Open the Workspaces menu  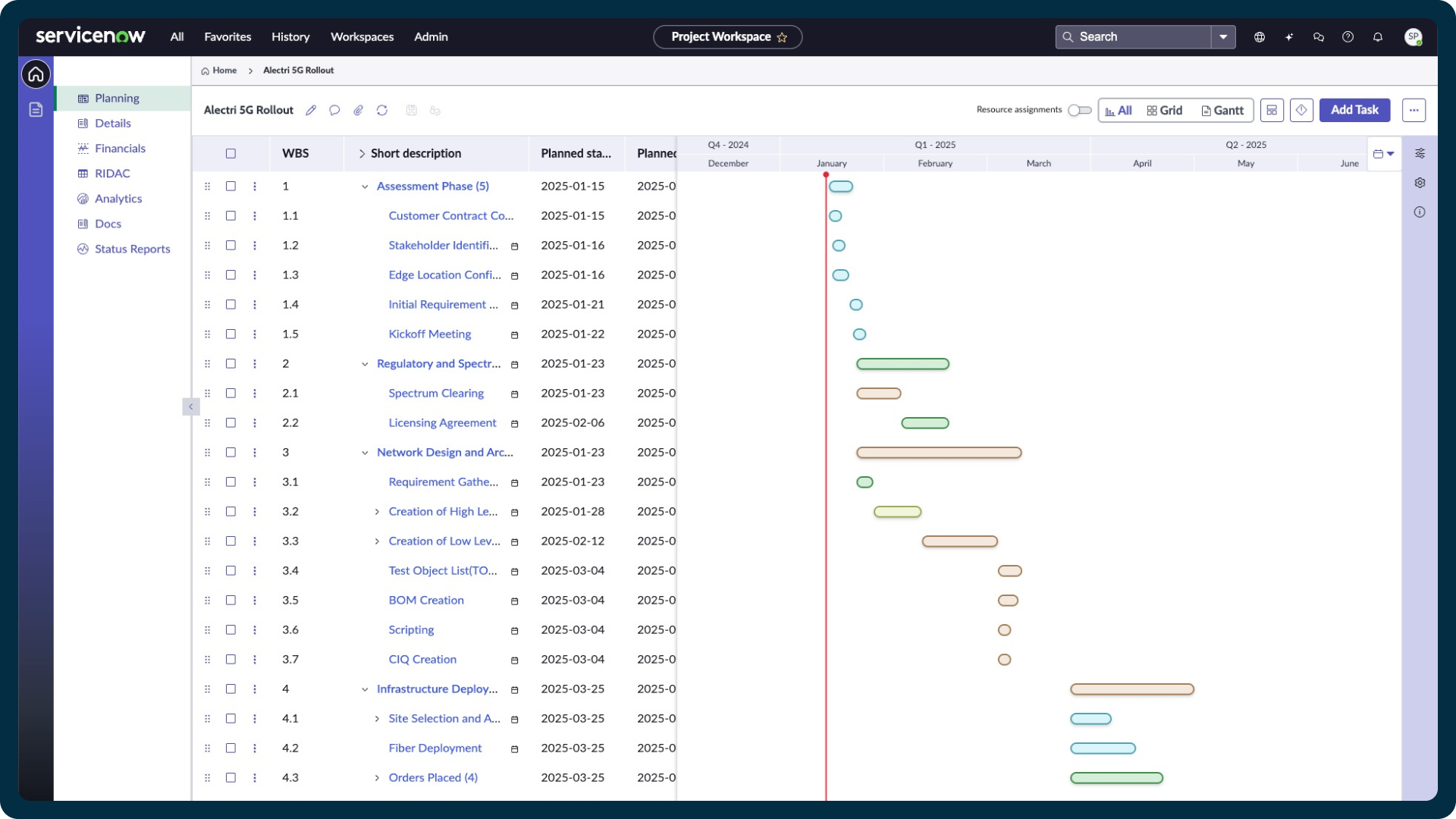(x=362, y=37)
